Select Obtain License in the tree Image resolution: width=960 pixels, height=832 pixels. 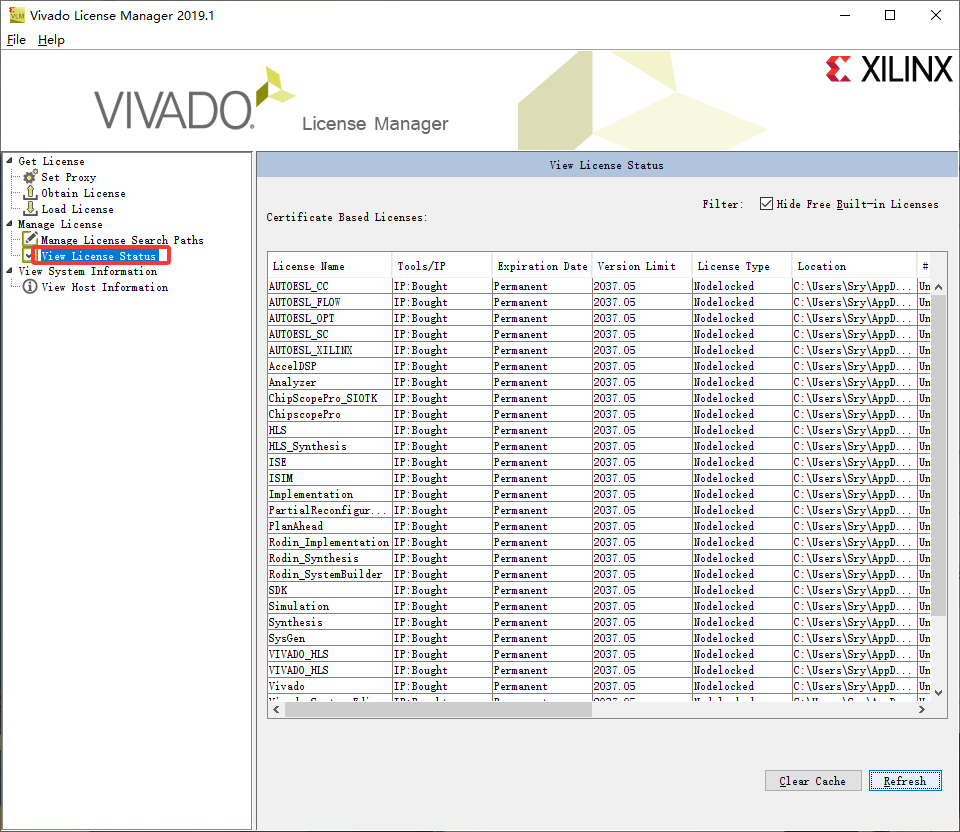tap(83, 193)
